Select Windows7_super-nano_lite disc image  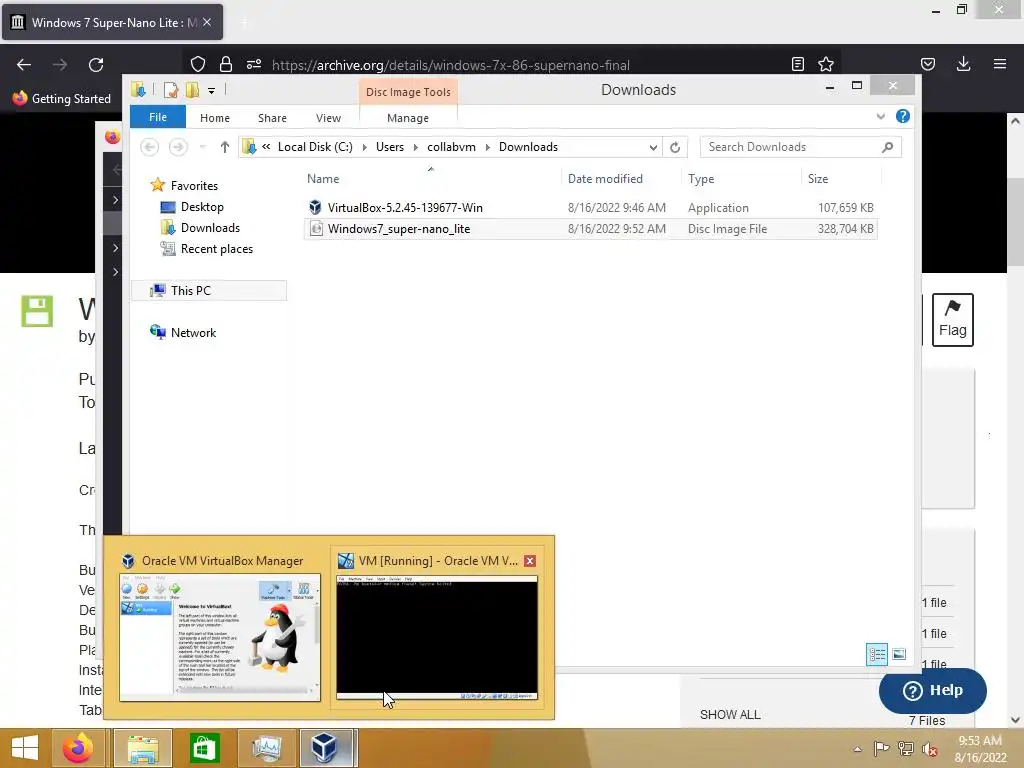click(x=591, y=229)
